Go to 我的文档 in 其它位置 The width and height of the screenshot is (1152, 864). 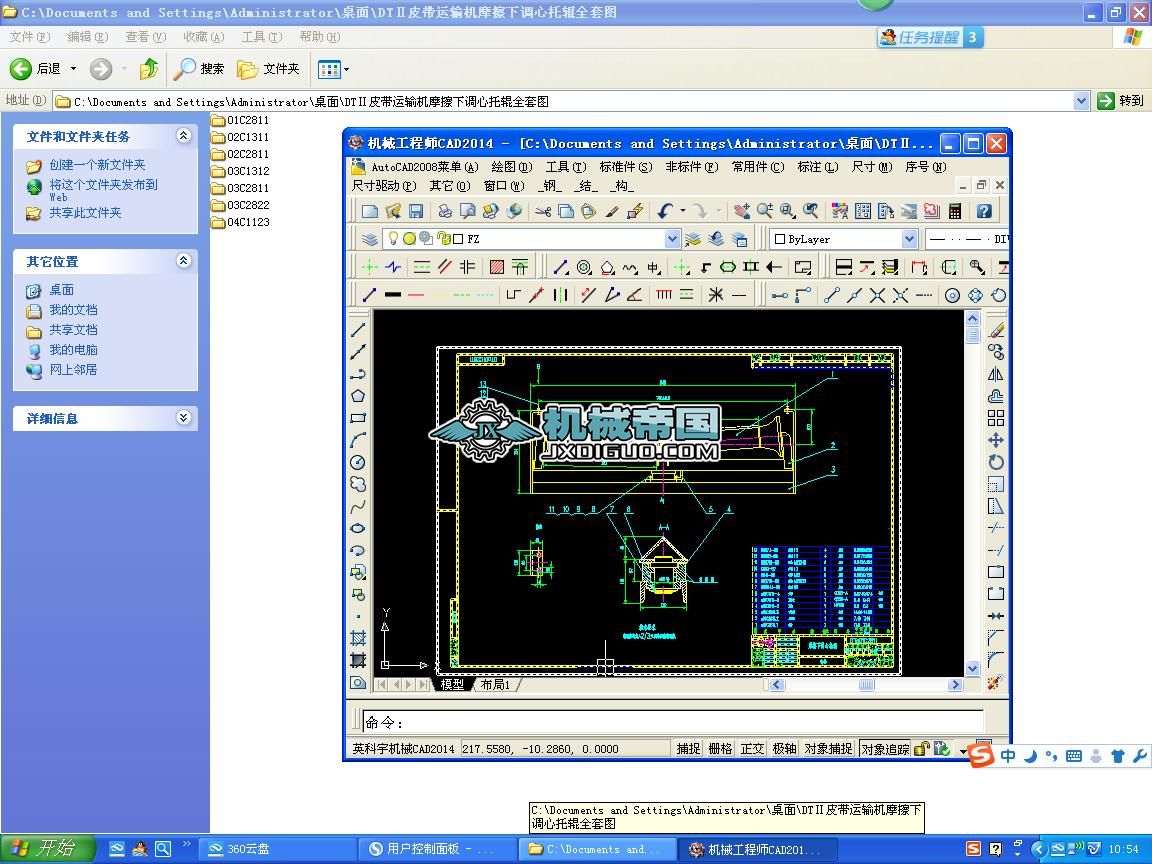click(x=73, y=310)
